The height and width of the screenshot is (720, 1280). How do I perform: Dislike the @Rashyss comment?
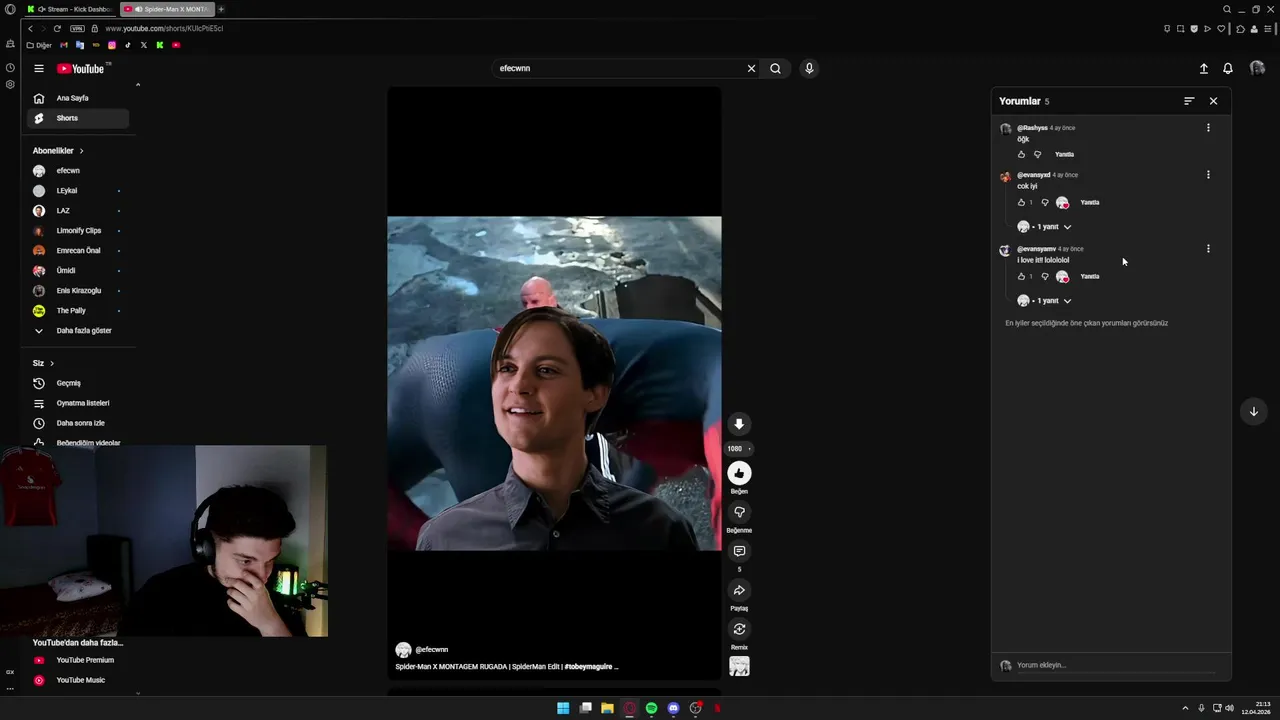(x=1037, y=154)
